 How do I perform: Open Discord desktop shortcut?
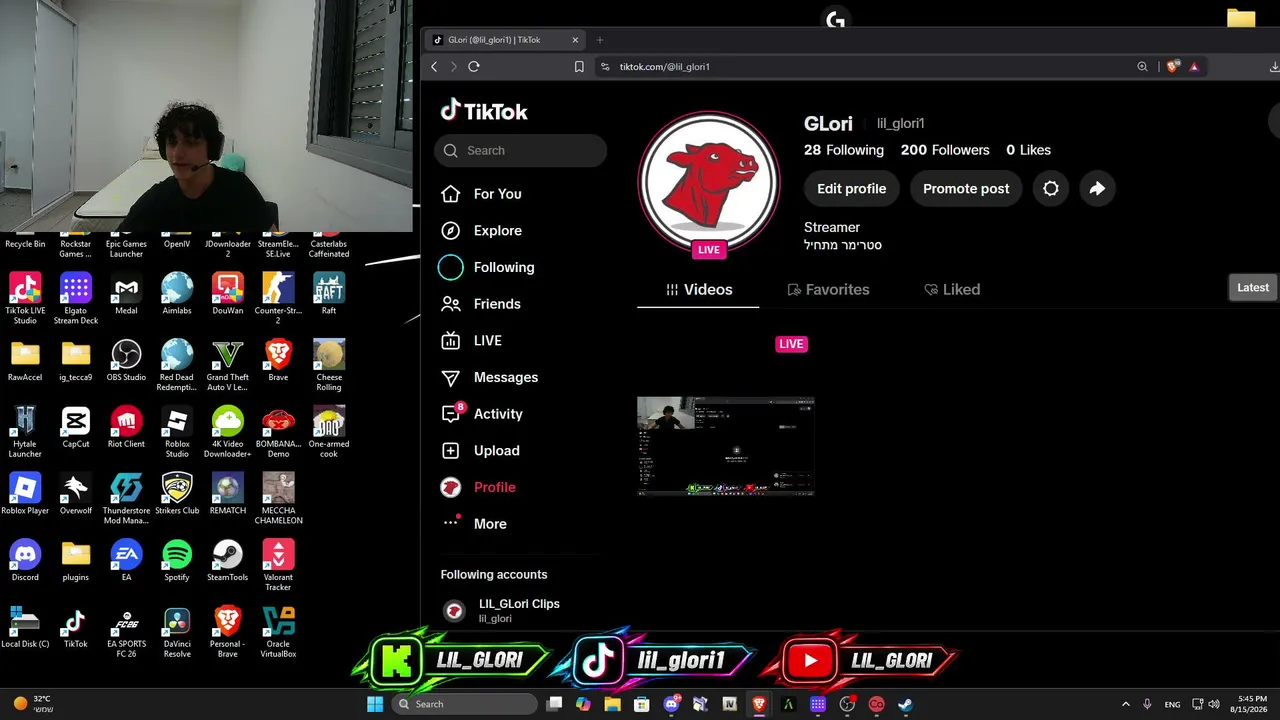[x=25, y=561]
